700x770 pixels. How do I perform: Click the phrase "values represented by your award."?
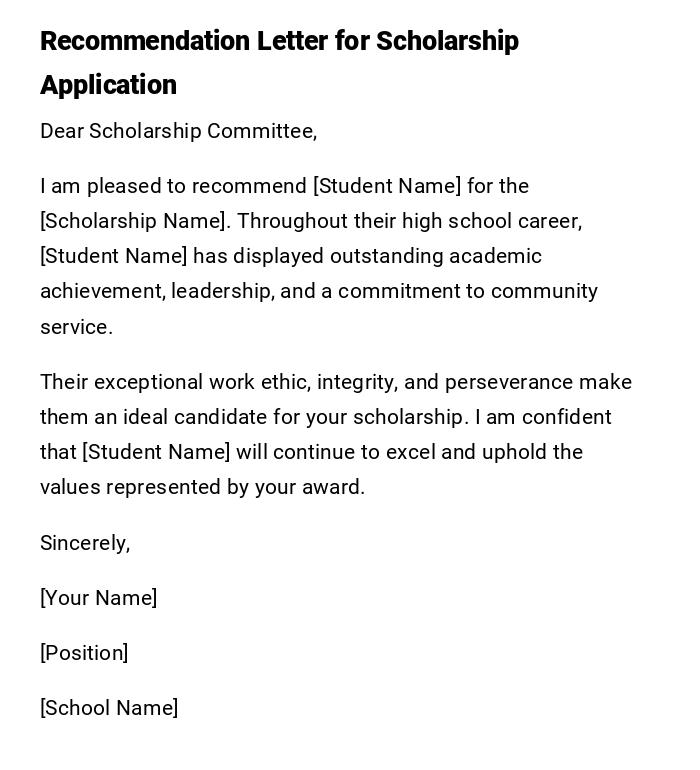click(202, 487)
